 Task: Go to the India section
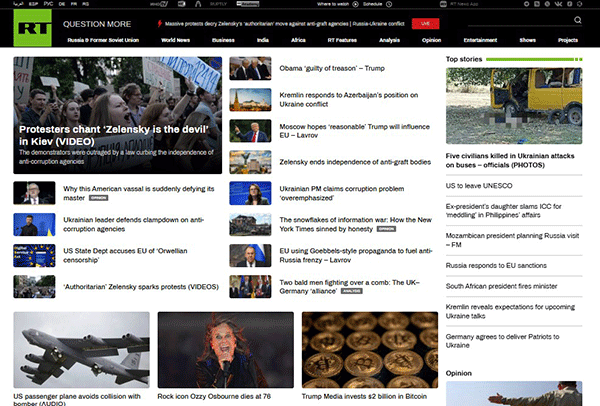[x=262, y=40]
